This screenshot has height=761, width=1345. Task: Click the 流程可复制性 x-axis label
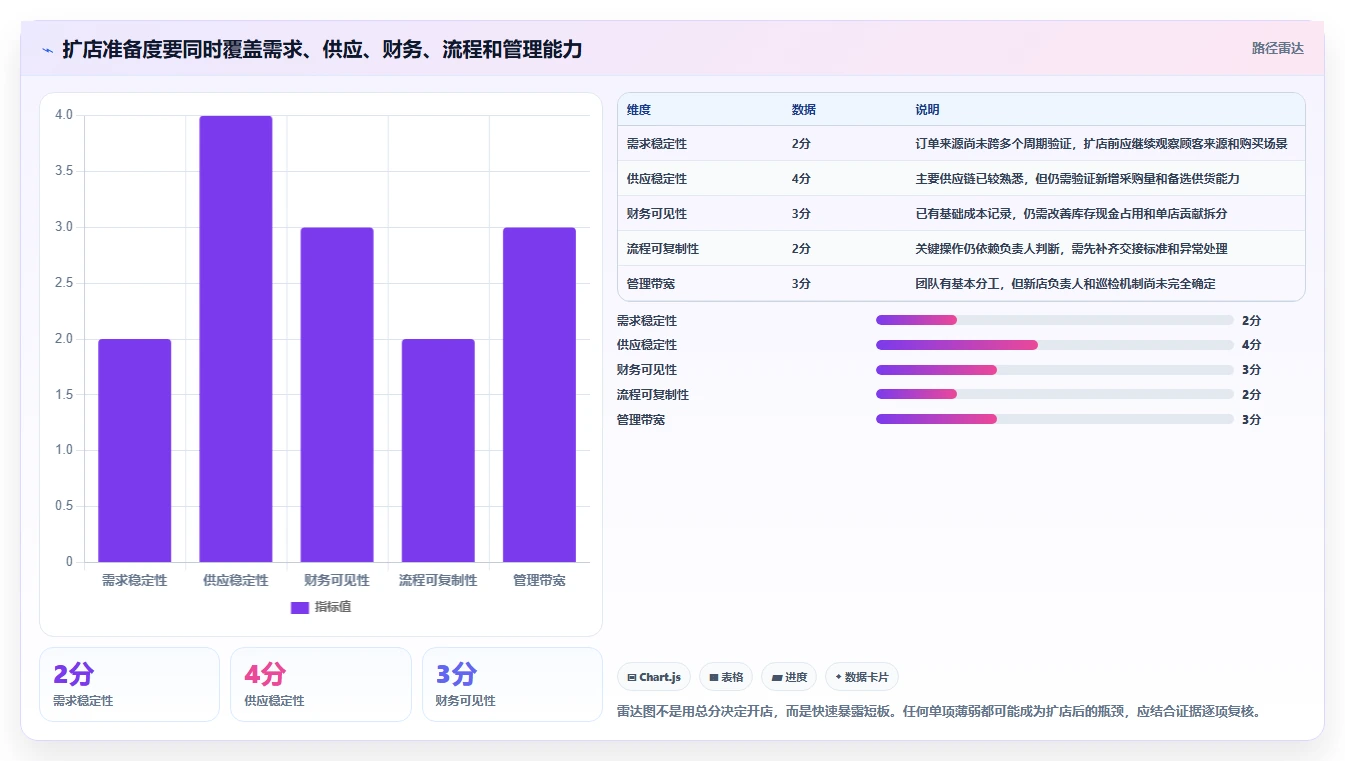pos(438,580)
